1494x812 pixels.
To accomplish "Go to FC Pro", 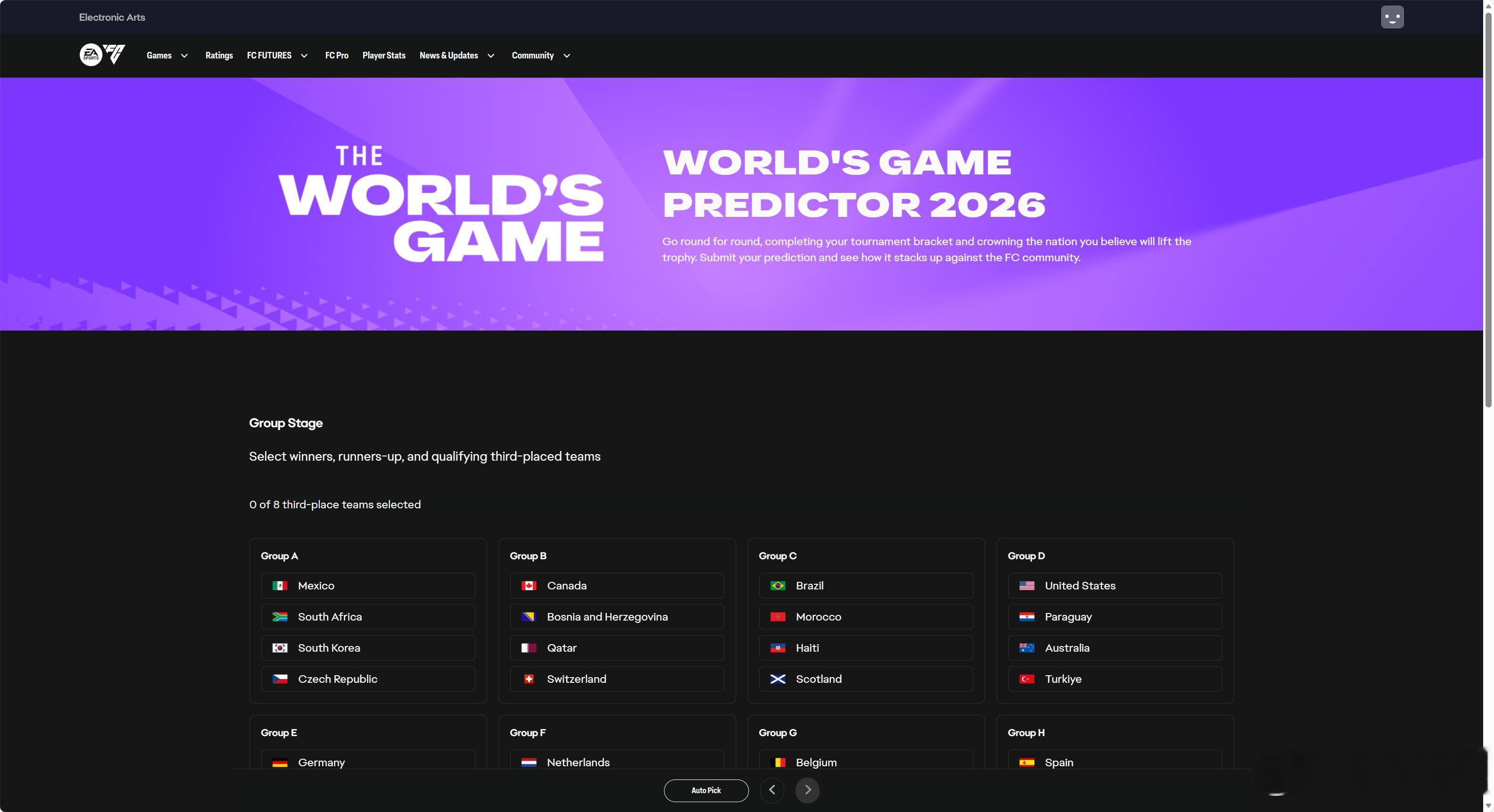I will (337, 56).
